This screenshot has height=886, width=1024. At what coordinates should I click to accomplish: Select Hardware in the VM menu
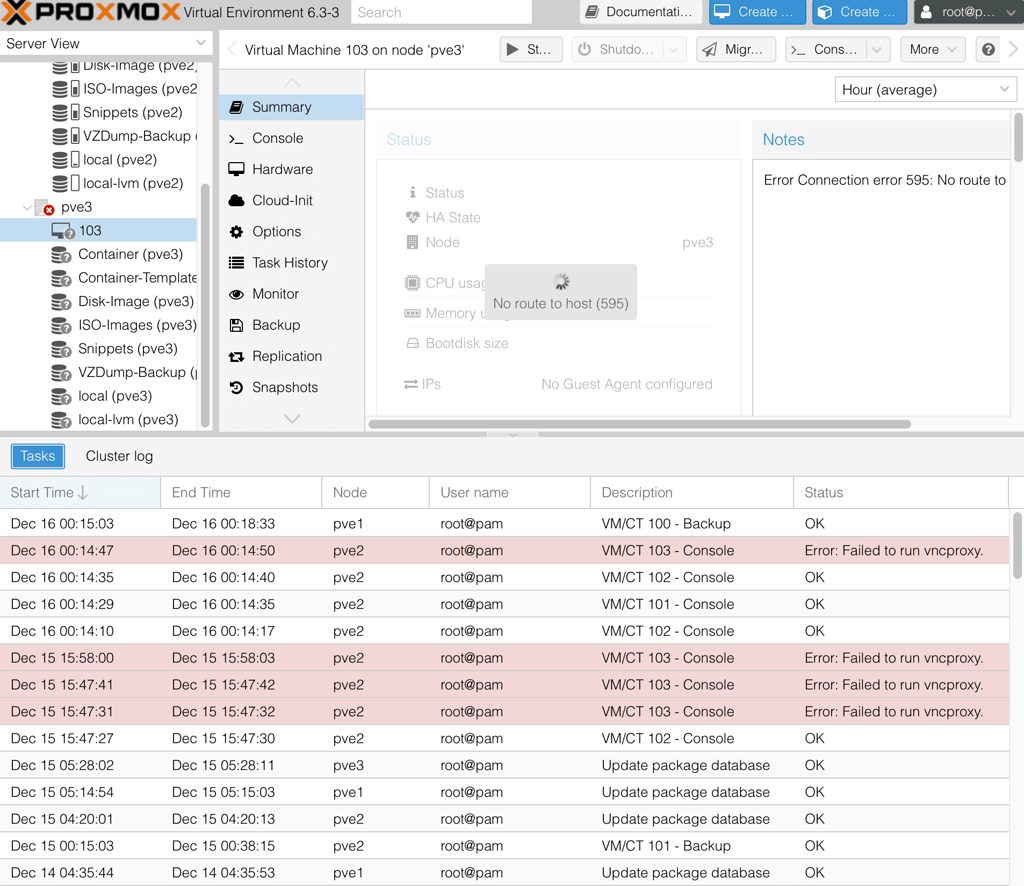(291, 169)
